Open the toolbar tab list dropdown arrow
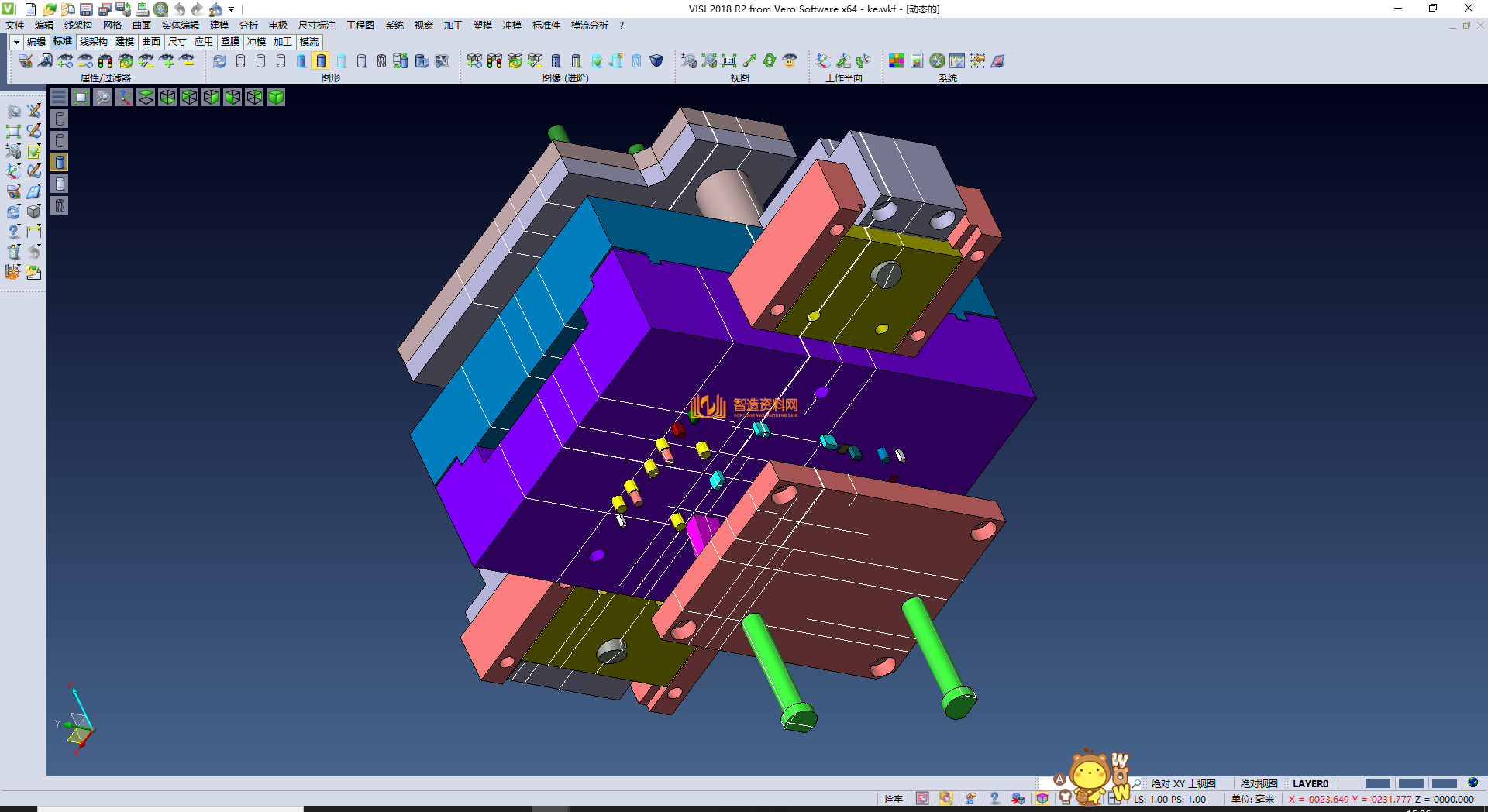The width and height of the screenshot is (1488, 812). point(16,42)
